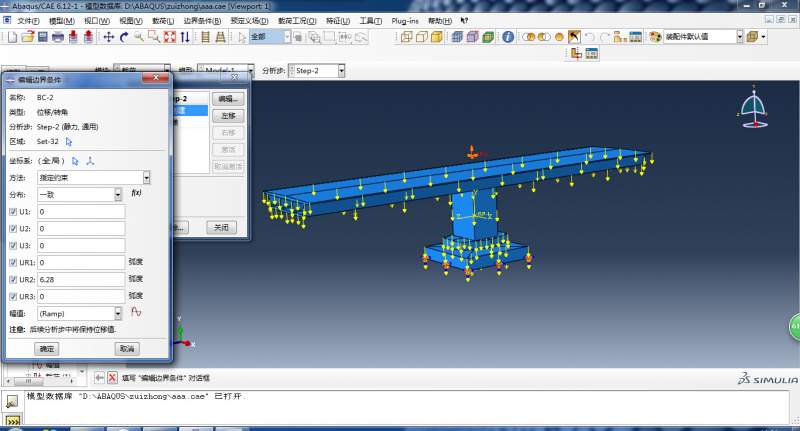The image size is (800, 431).
Task: Select the Magnify view tool
Action: tap(139, 37)
